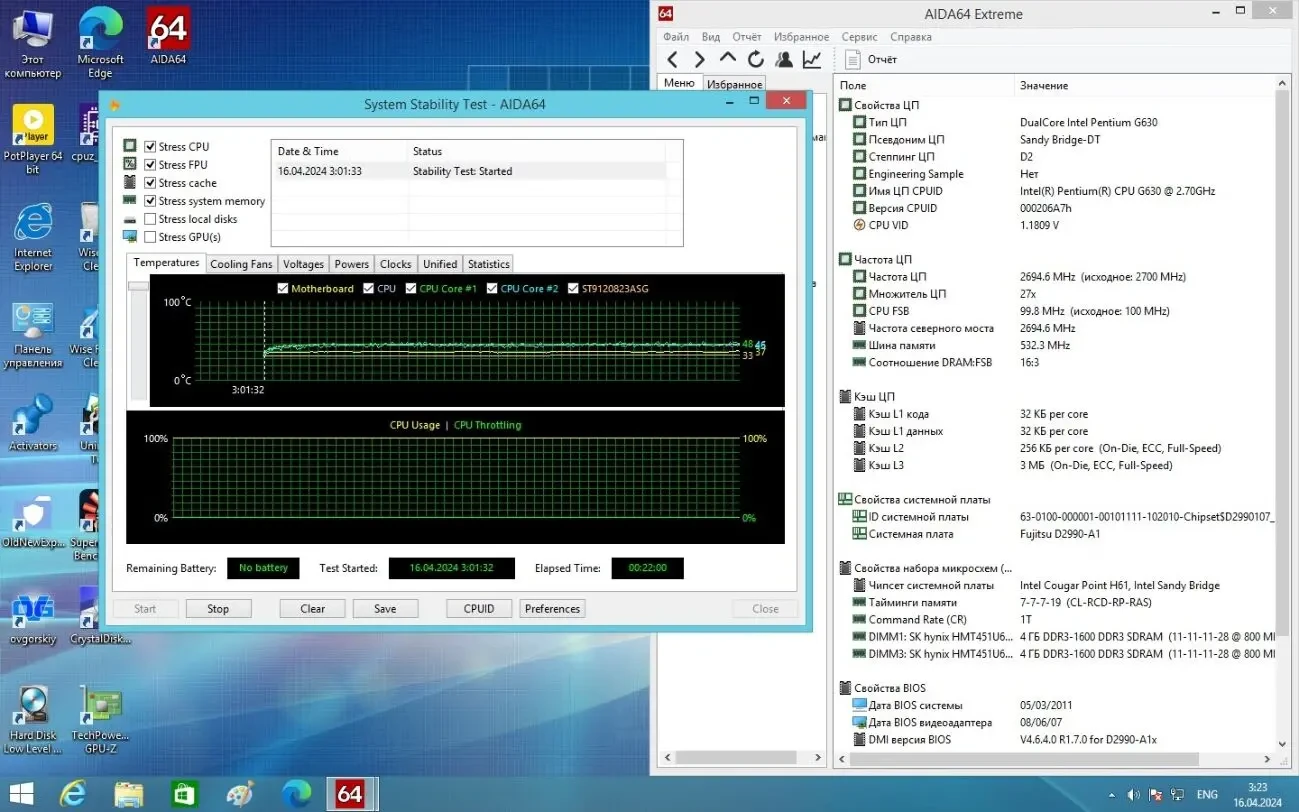Open the Preferences dialog
Image resolution: width=1299 pixels, height=812 pixels.
[x=552, y=608]
